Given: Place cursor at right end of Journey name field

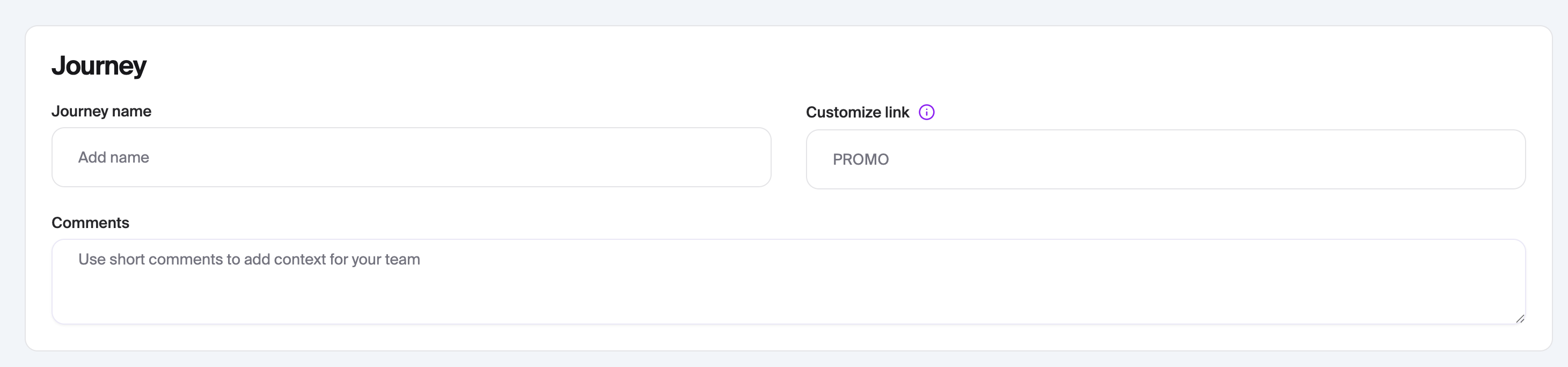Looking at the screenshot, I should tap(755, 157).
